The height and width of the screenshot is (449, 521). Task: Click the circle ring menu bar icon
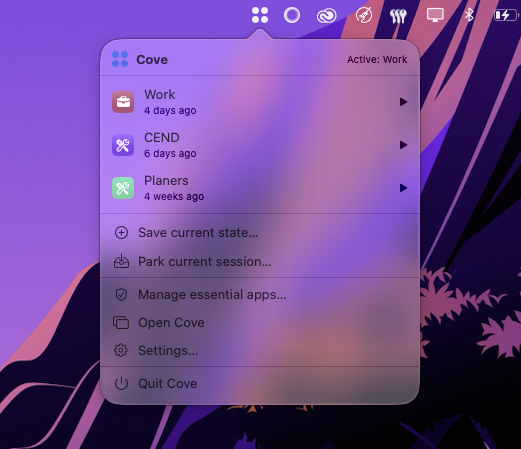point(292,15)
